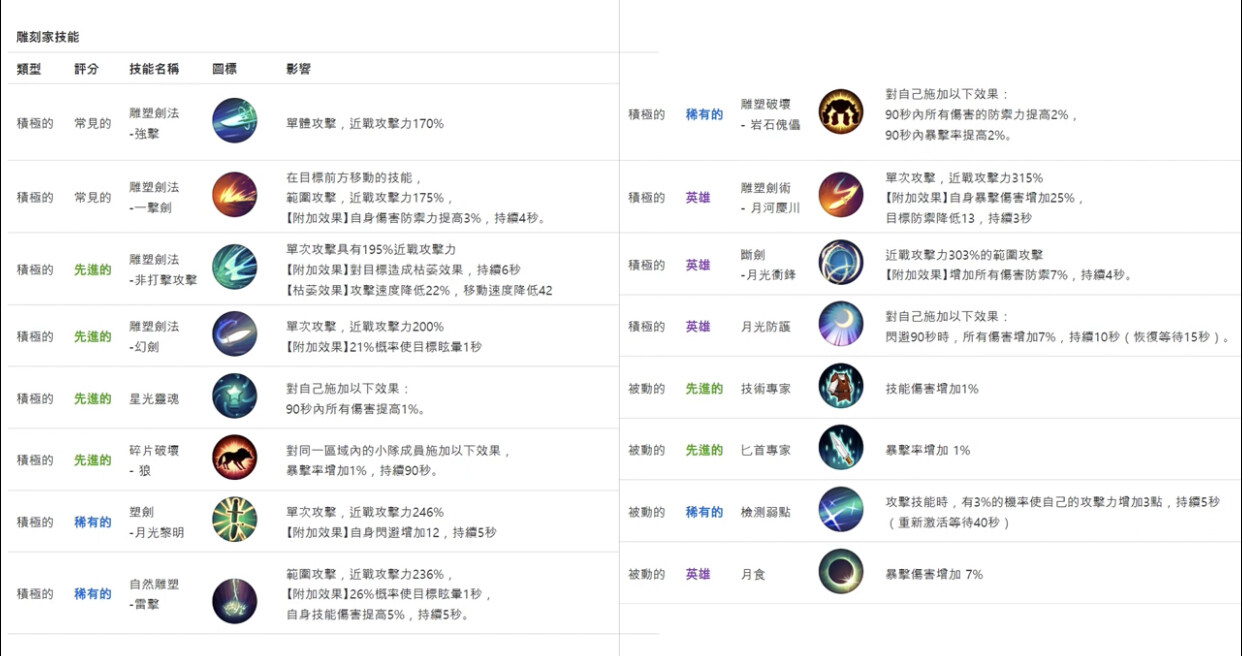Screen dimensions: 1242x656
Task: Click the 強擊 sword skill icon
Action: click(234, 121)
